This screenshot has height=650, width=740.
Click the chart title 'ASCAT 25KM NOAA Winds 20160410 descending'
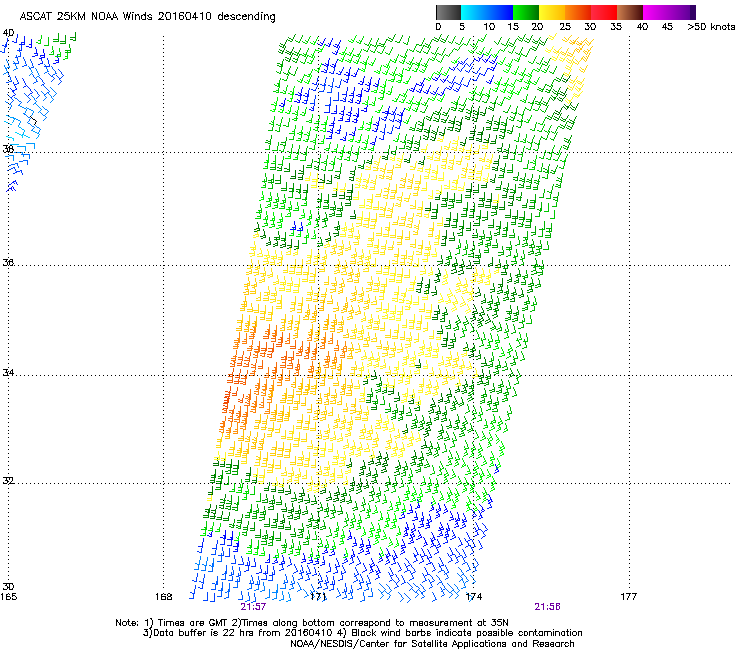pyautogui.click(x=147, y=16)
